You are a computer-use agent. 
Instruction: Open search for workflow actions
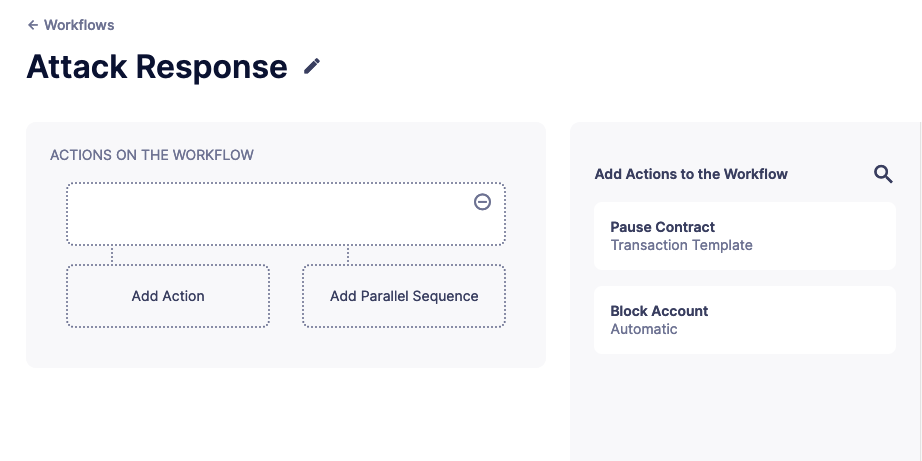click(883, 174)
